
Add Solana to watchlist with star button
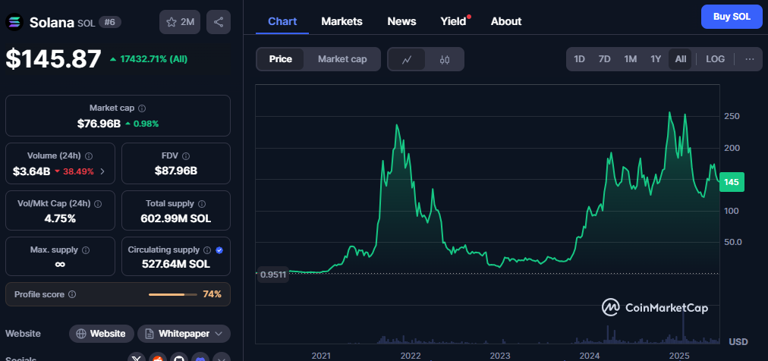coord(180,22)
